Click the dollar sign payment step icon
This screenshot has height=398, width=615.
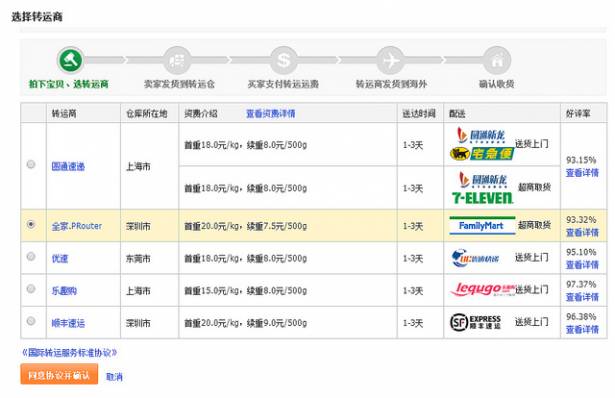(284, 60)
